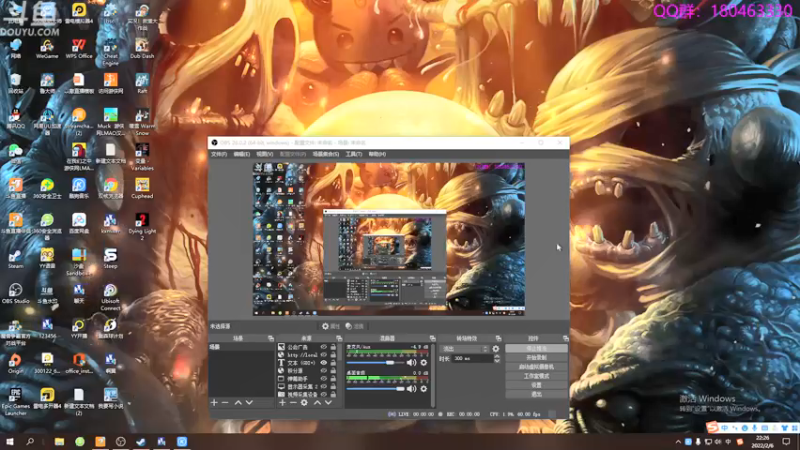Toggle the lock on 公会广告 source
800x450 pixels.
tap(333, 347)
